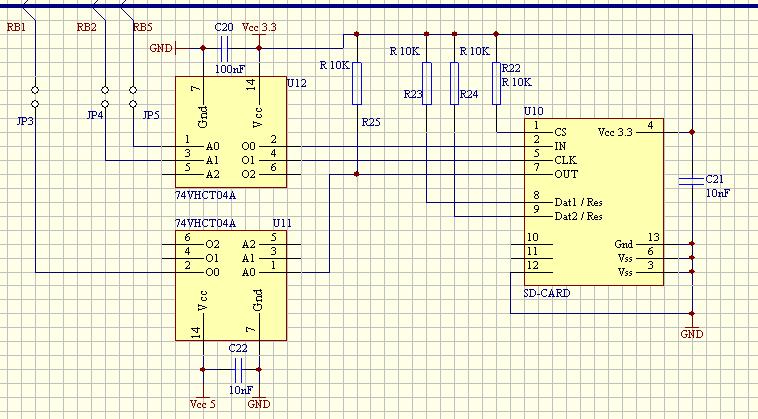
Task: Click the GND port below C21
Action: (x=692, y=333)
